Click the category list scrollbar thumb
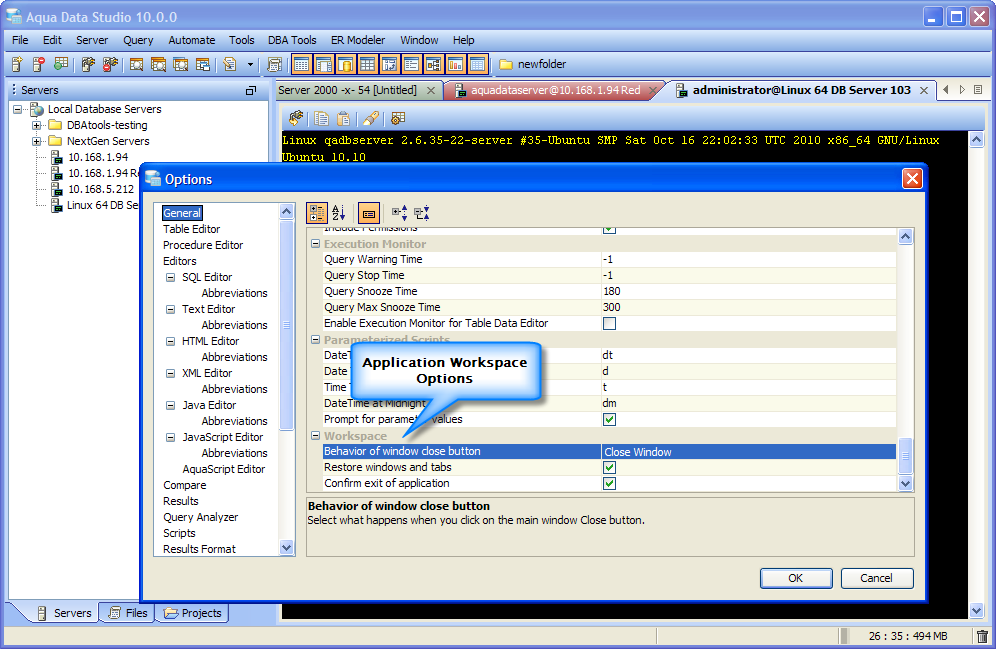This screenshot has height=649, width=996. coord(286,325)
